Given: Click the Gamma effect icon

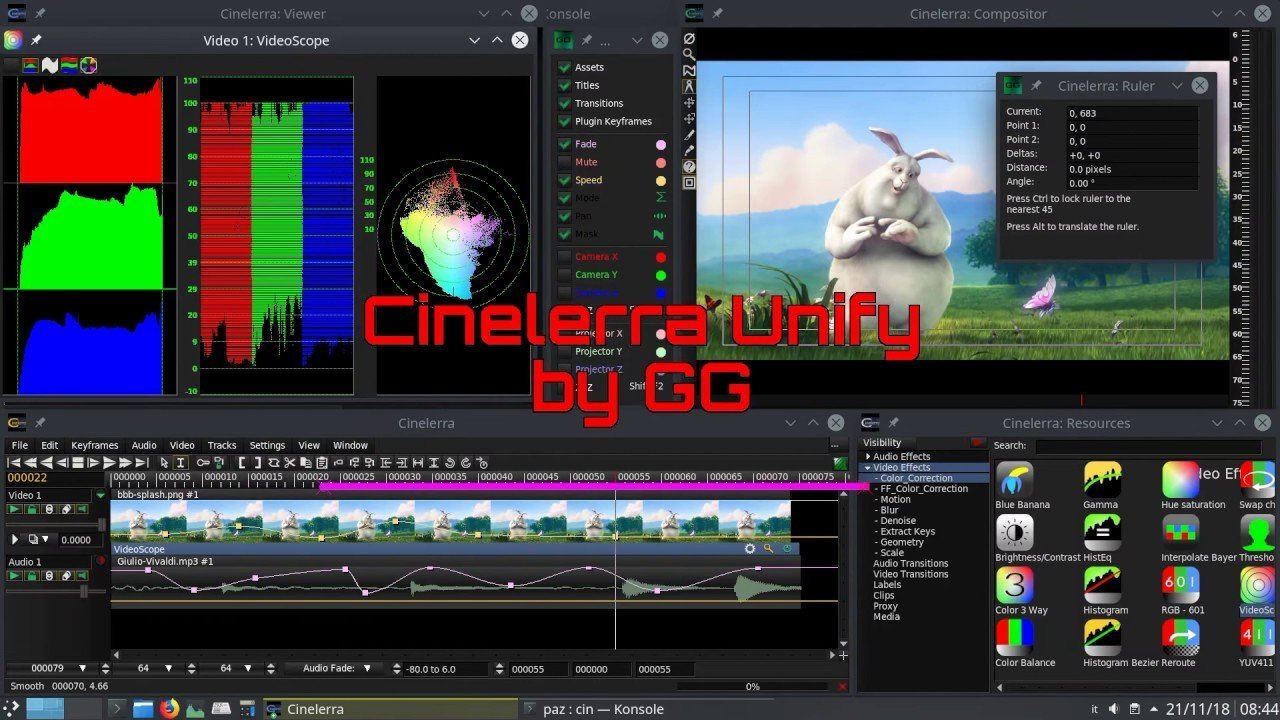Looking at the screenshot, I should (x=1101, y=480).
